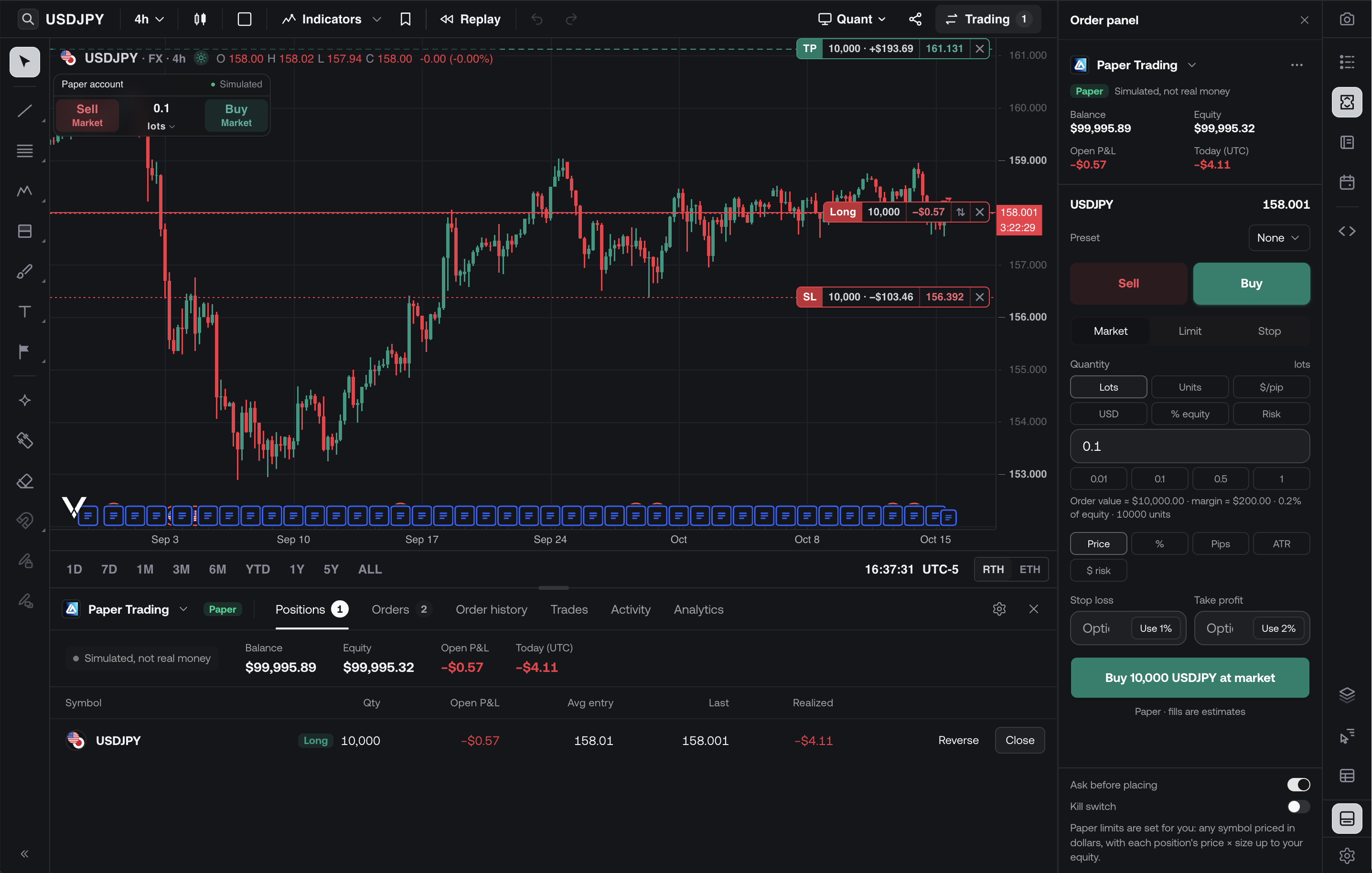Select the trend line drawing tool

coord(24,110)
